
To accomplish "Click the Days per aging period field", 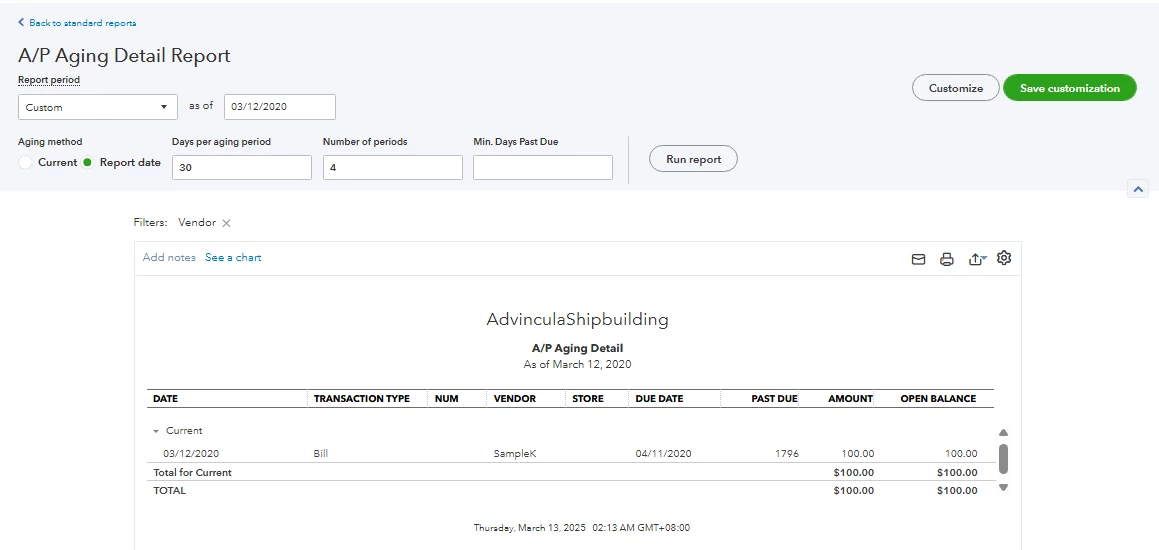I will (x=242, y=167).
